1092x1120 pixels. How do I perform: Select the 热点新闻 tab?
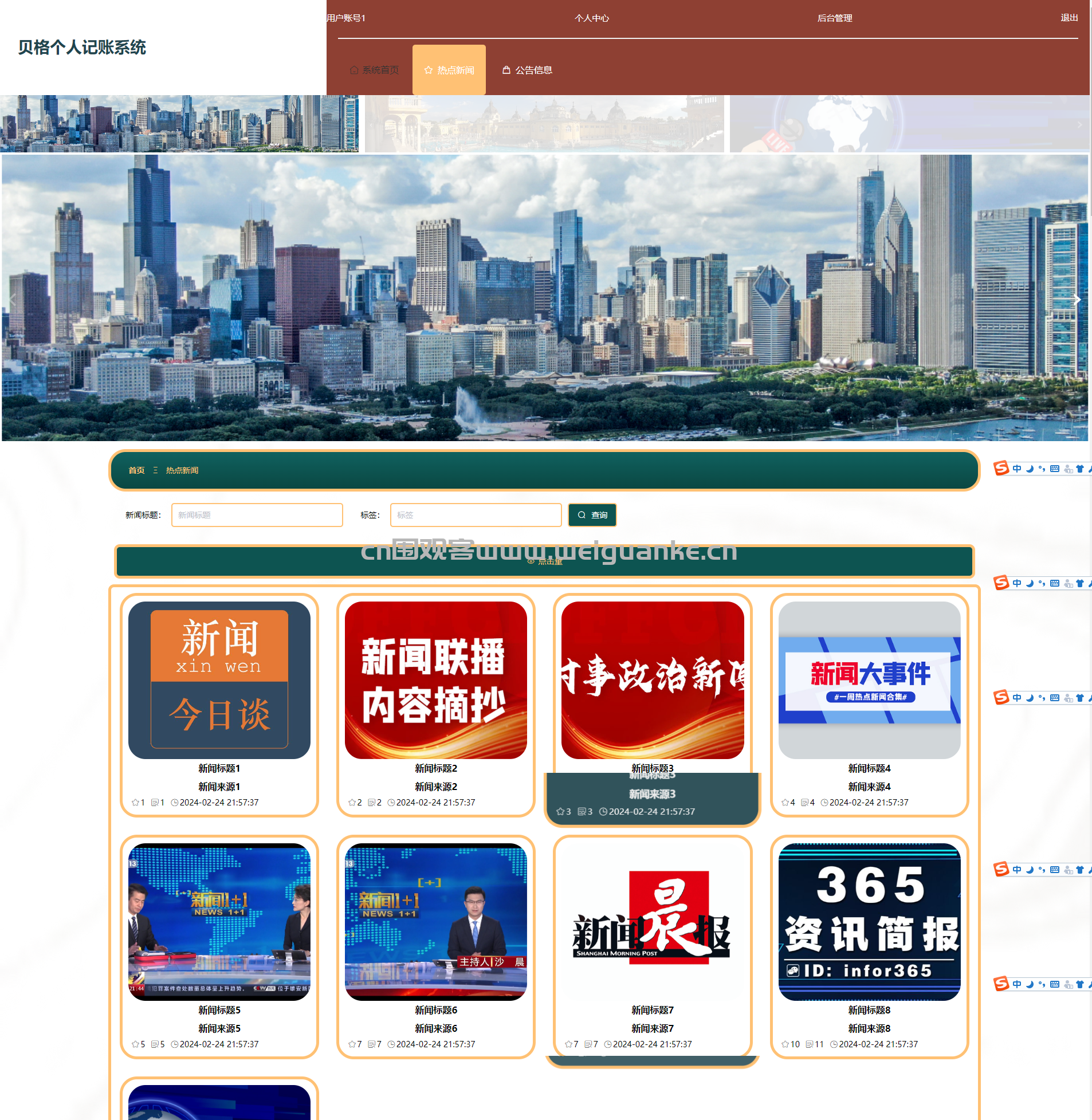449,70
